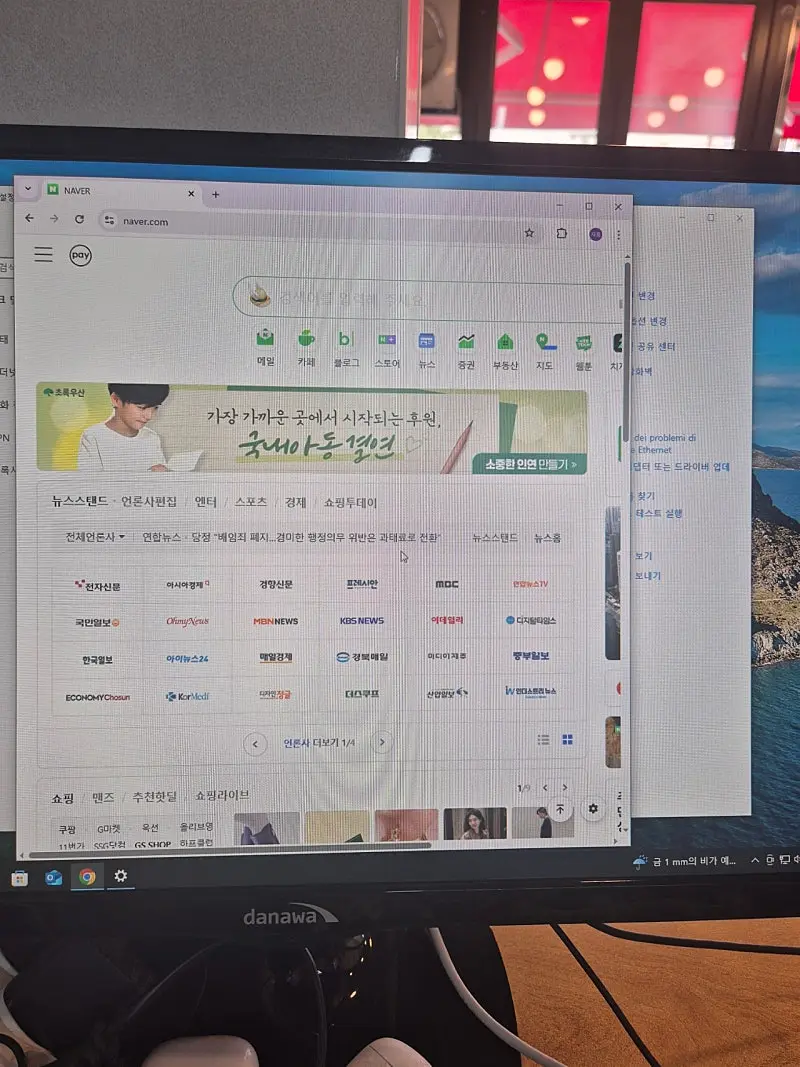Open the Chrome tab search dropdown arrow
This screenshot has height=1067, width=800.
click(x=27, y=190)
